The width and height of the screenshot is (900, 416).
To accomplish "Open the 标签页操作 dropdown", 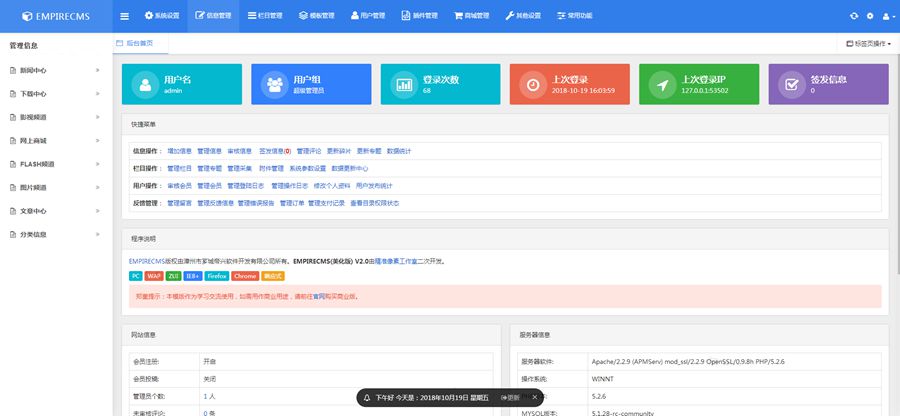I will [x=868, y=44].
